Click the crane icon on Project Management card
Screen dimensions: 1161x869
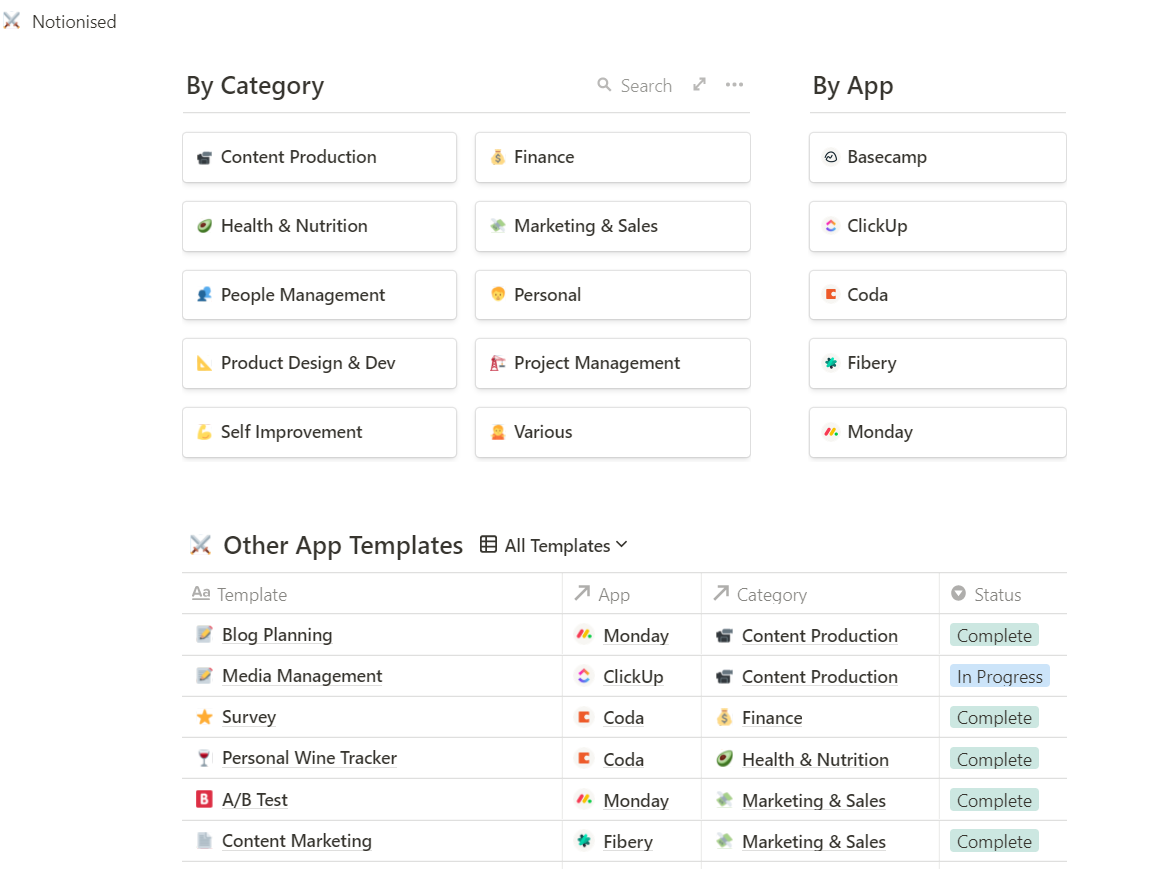[498, 363]
